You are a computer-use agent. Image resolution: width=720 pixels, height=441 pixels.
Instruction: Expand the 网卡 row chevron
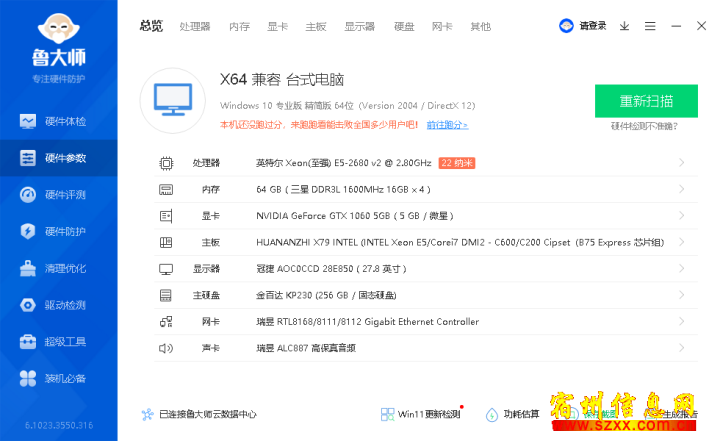pos(682,322)
